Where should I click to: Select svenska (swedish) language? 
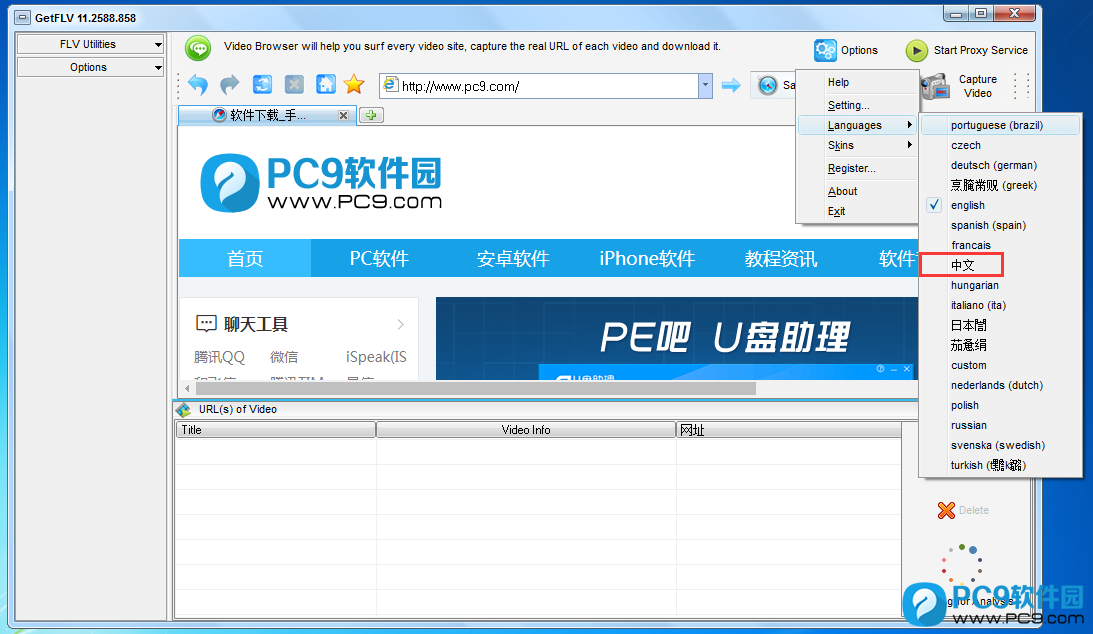(1000, 446)
